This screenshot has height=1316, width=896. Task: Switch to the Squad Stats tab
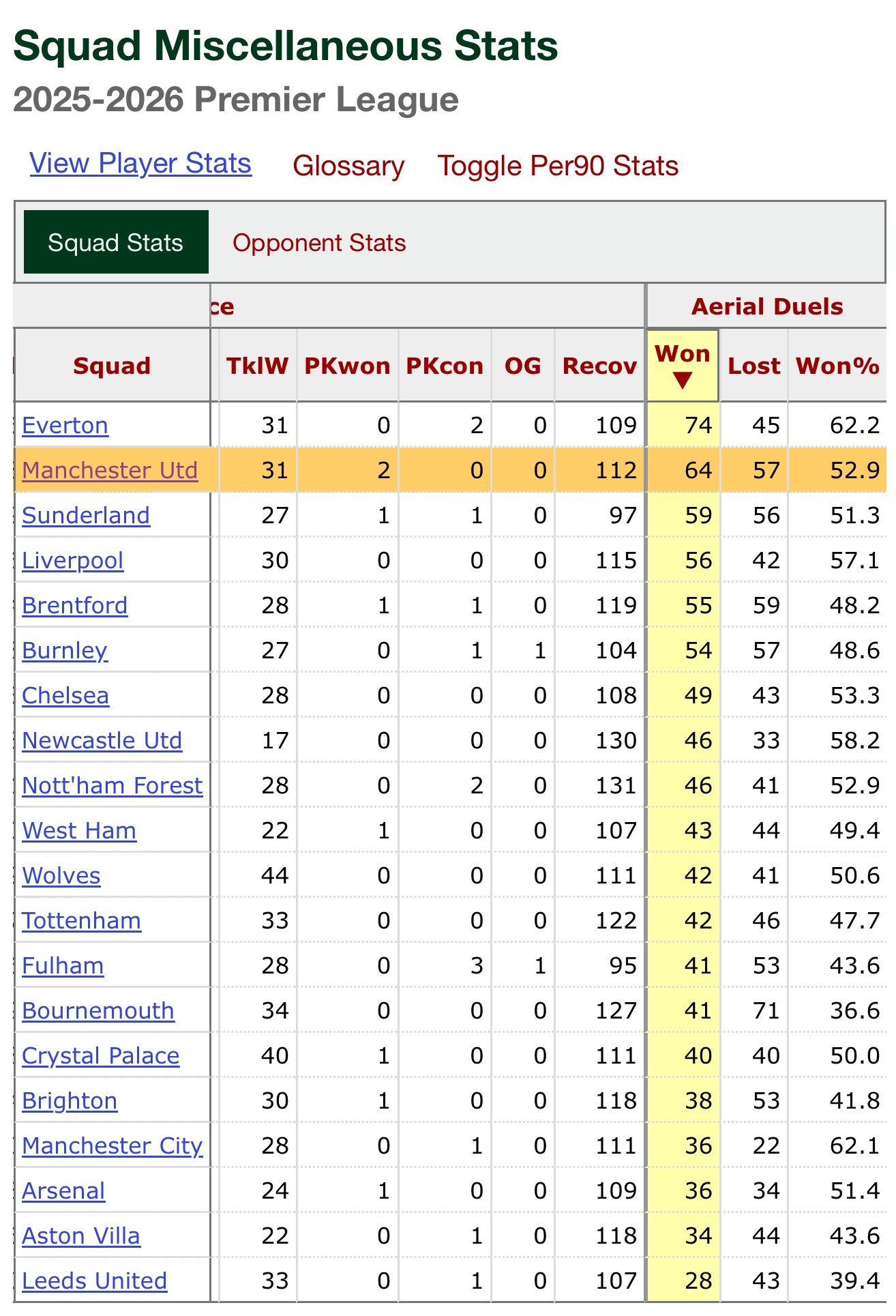click(116, 242)
